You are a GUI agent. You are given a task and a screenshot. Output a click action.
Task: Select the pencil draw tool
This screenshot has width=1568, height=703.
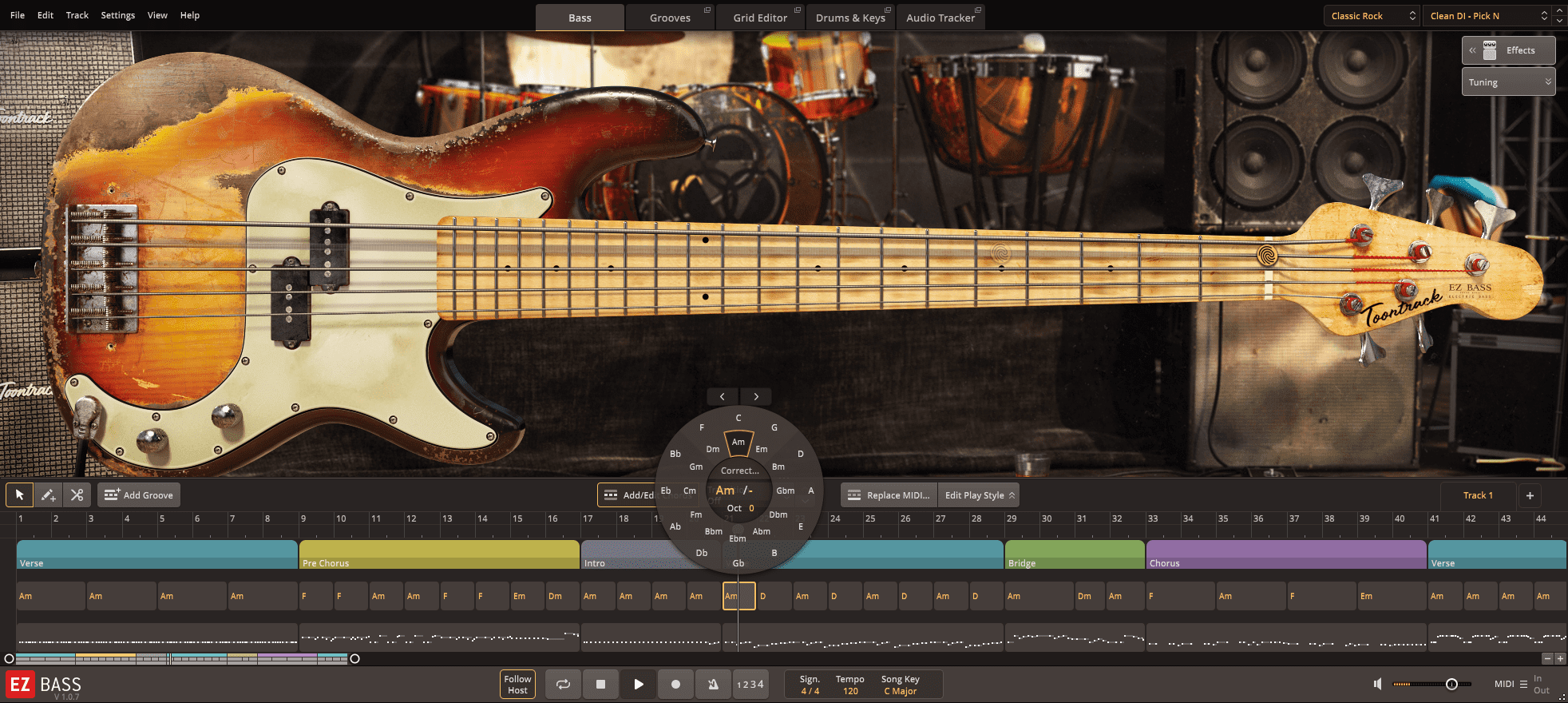[x=48, y=495]
